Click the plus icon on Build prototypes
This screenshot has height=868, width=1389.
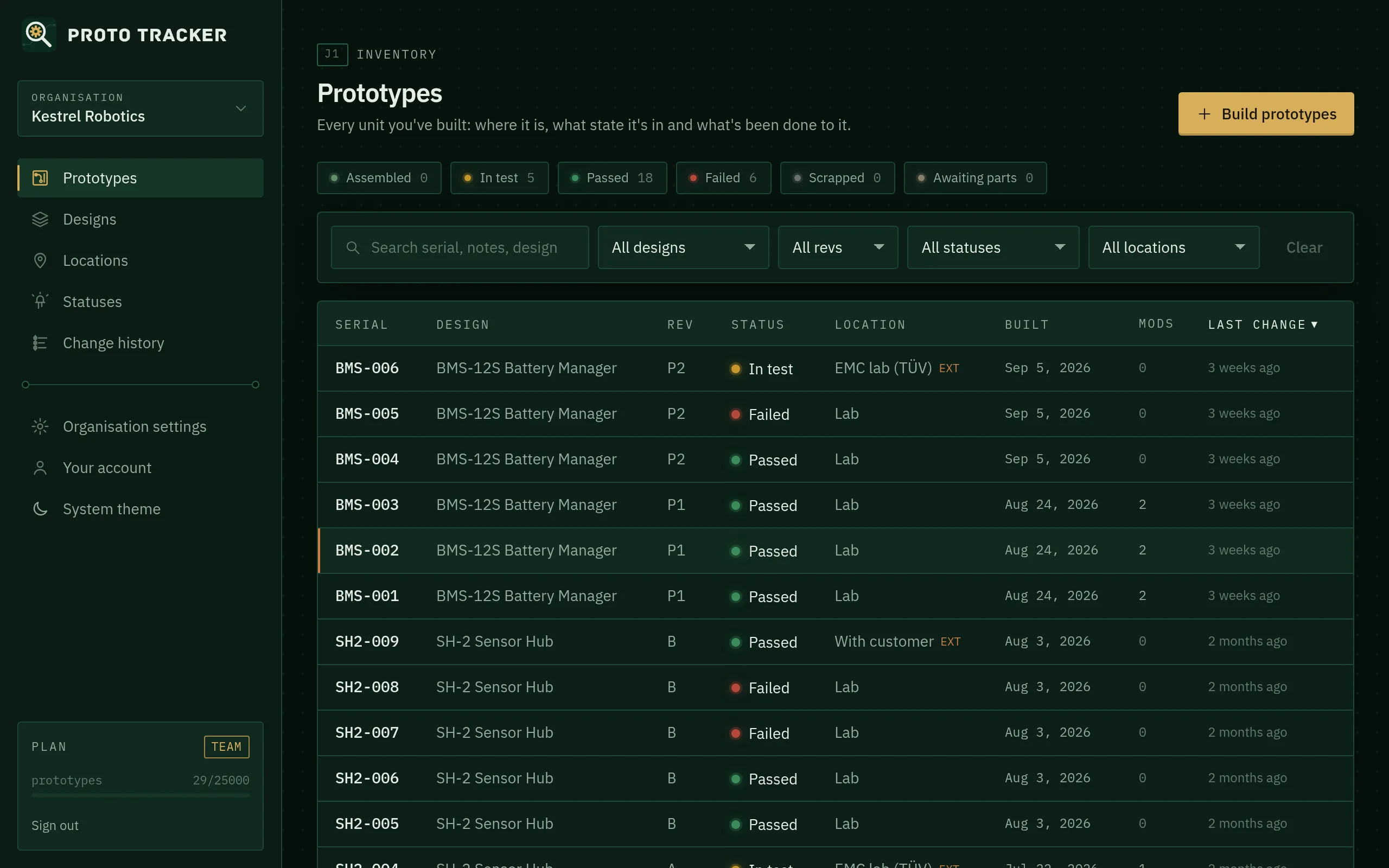1204,114
